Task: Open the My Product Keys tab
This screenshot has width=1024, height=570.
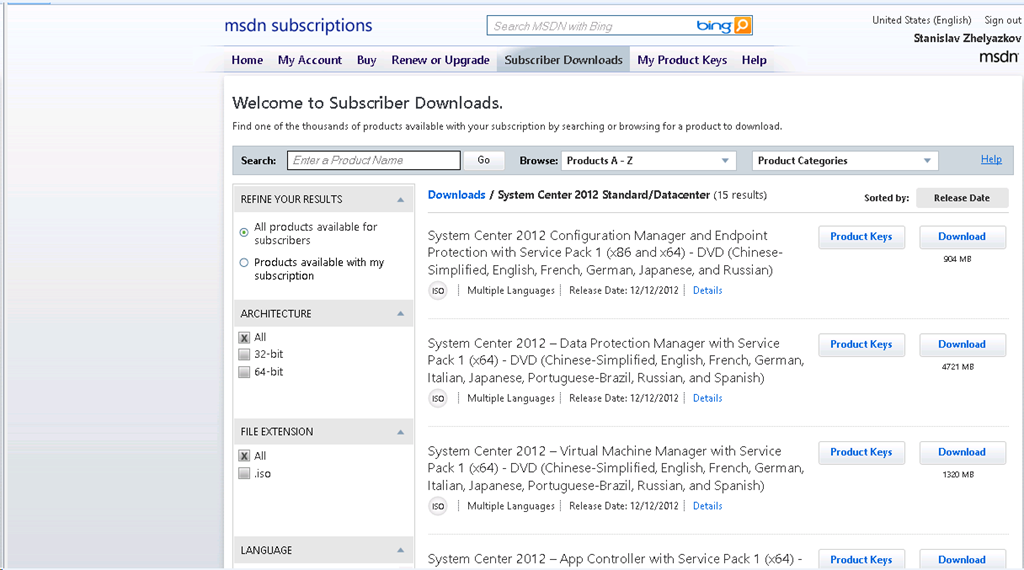Action: click(682, 60)
